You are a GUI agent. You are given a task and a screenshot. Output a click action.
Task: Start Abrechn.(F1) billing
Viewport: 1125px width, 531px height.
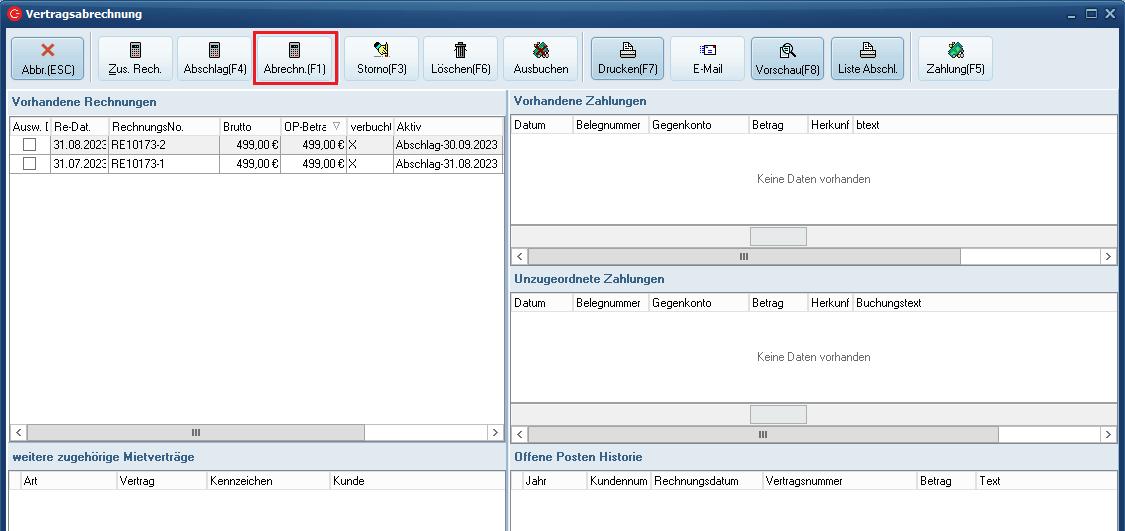(x=295, y=58)
